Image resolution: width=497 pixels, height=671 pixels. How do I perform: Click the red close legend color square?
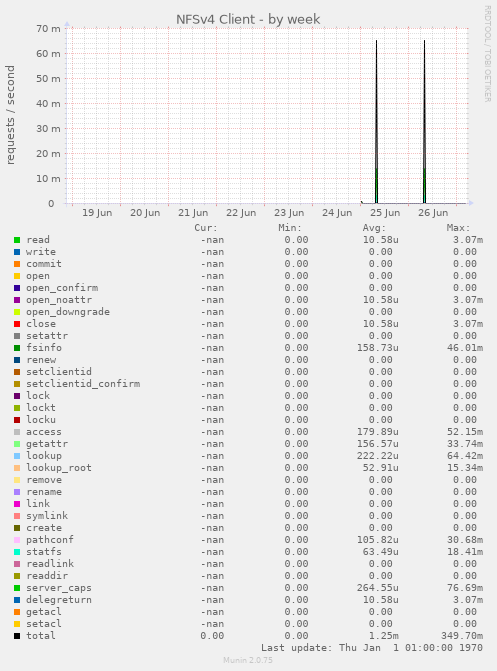point(17,324)
